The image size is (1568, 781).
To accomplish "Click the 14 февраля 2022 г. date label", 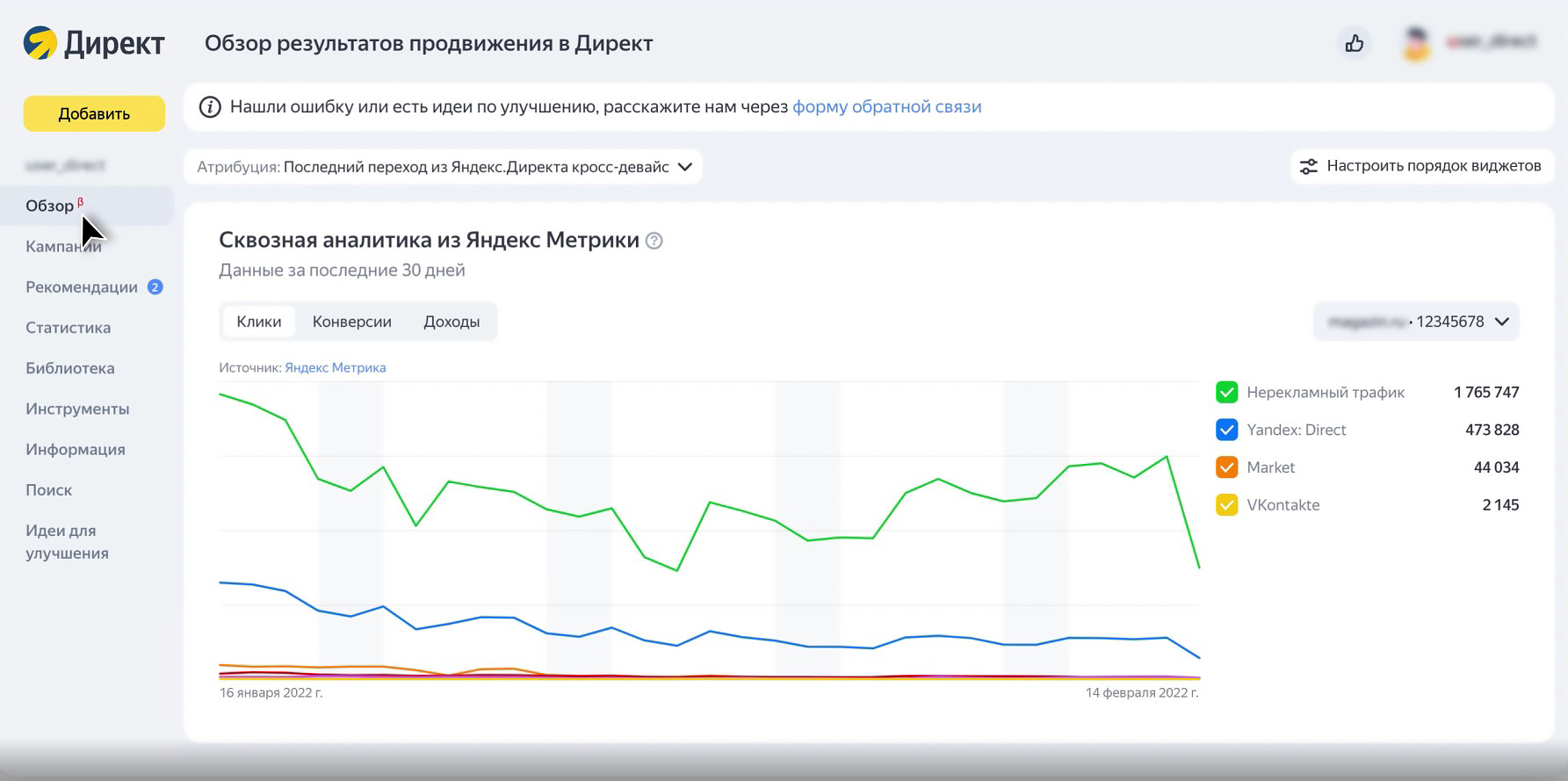I will [1142, 693].
